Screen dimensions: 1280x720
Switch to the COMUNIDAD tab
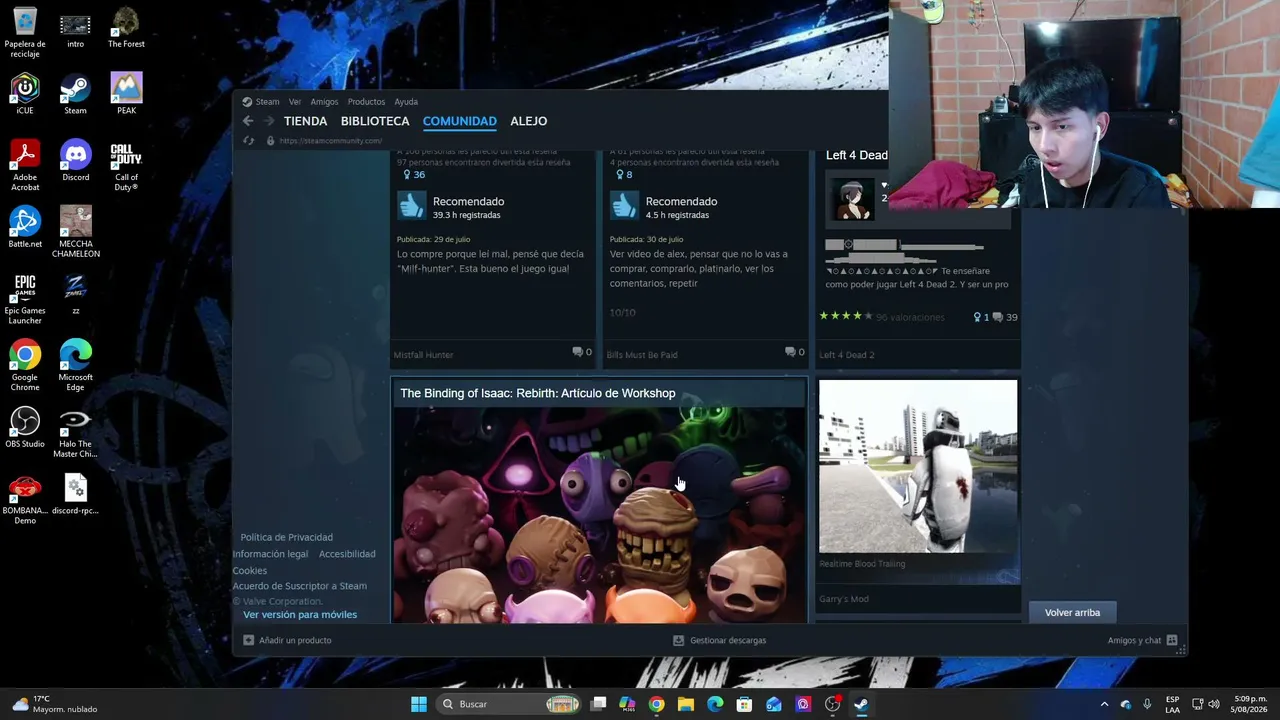coord(460,121)
